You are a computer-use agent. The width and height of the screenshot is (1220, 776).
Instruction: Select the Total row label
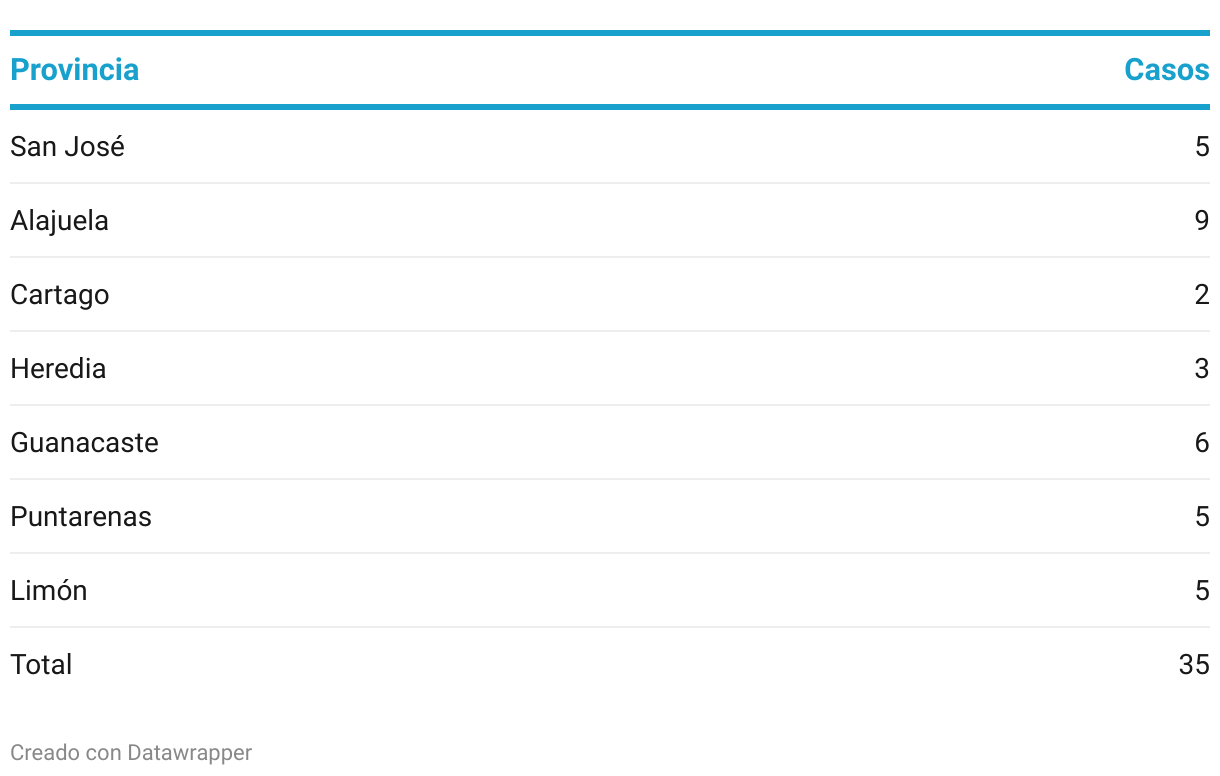[x=41, y=665]
